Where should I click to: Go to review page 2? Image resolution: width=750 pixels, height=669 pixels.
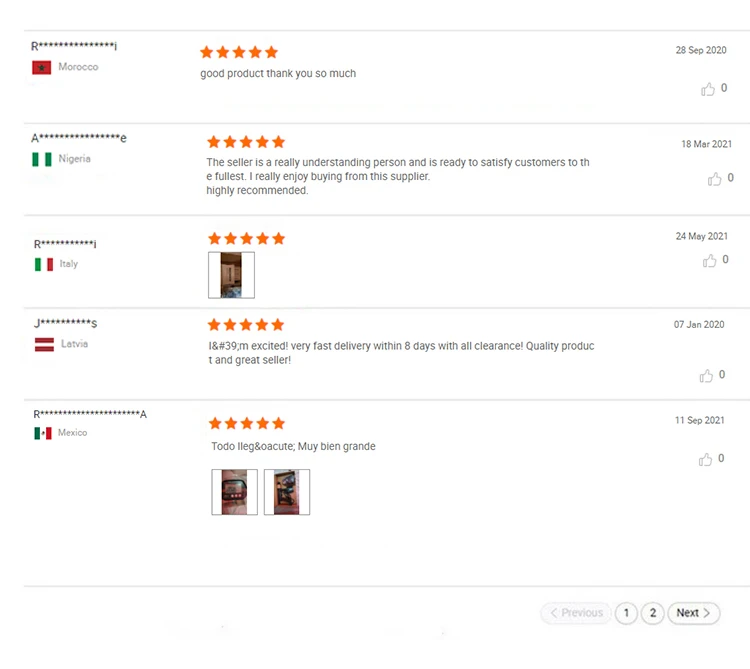652,613
